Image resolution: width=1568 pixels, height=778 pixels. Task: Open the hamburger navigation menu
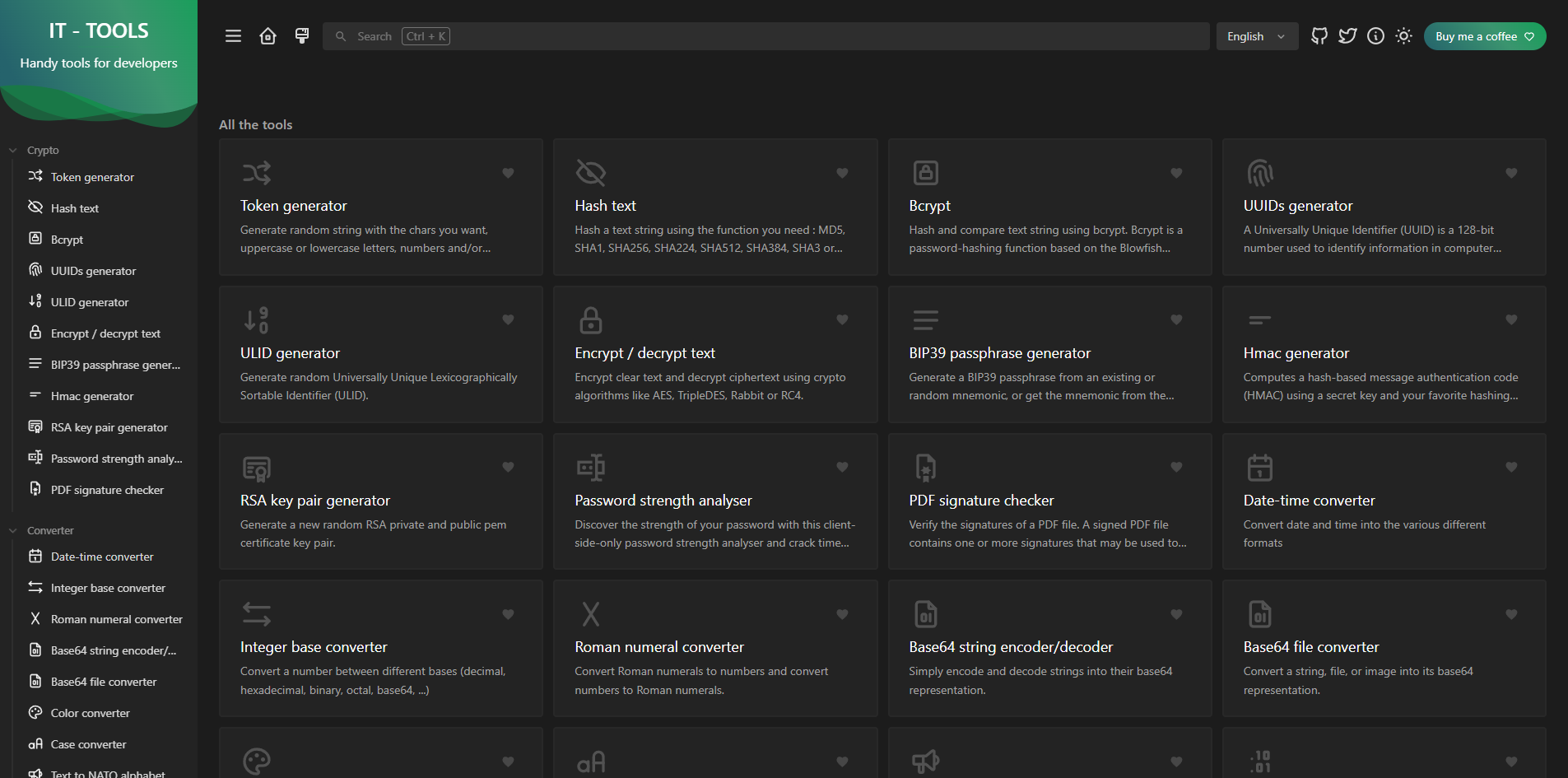[233, 35]
